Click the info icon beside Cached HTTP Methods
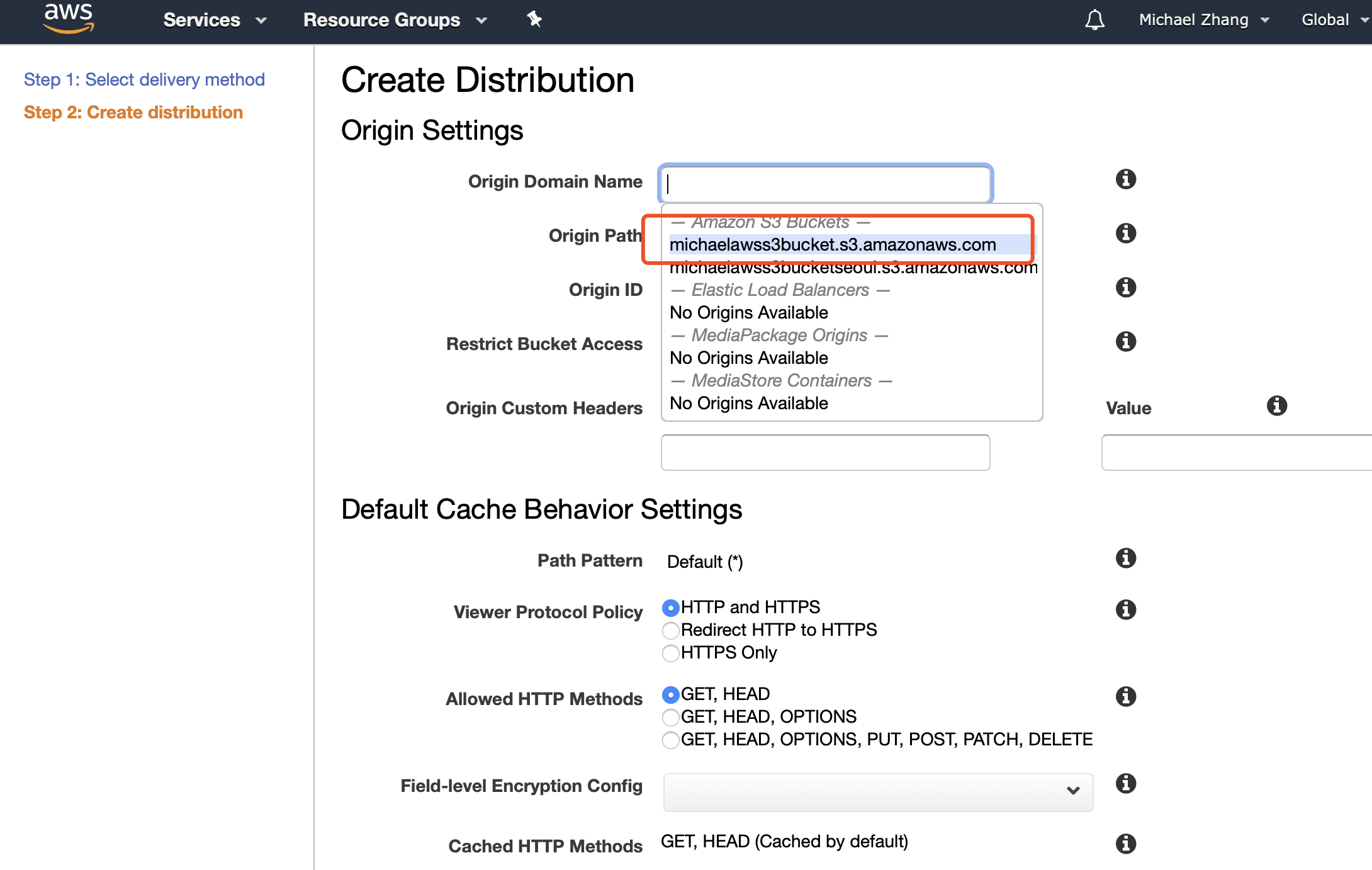 pos(1125,844)
